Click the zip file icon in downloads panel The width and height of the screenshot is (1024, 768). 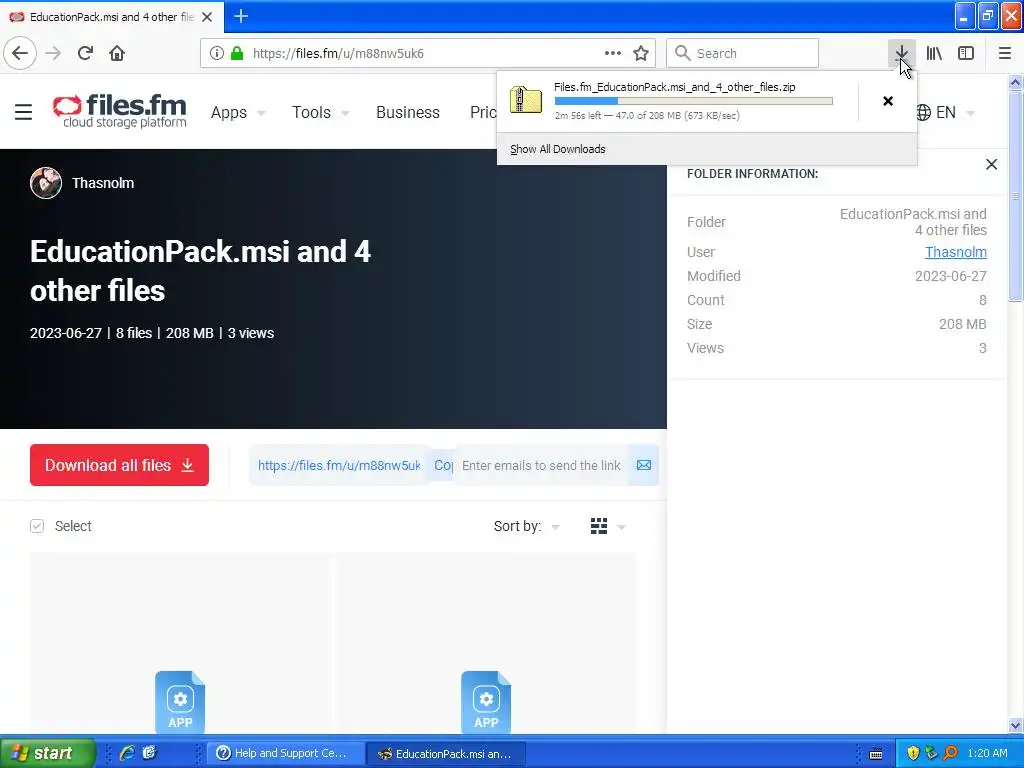(526, 100)
